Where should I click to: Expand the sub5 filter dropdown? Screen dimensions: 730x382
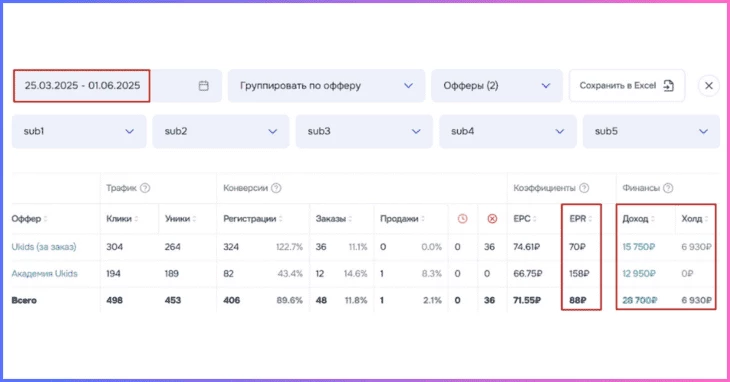(x=651, y=131)
